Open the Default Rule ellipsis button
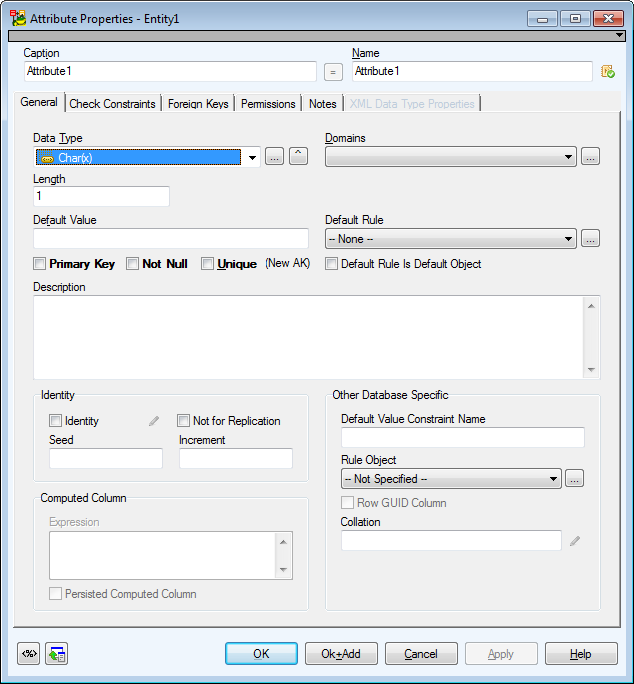The image size is (634, 684). (x=590, y=239)
